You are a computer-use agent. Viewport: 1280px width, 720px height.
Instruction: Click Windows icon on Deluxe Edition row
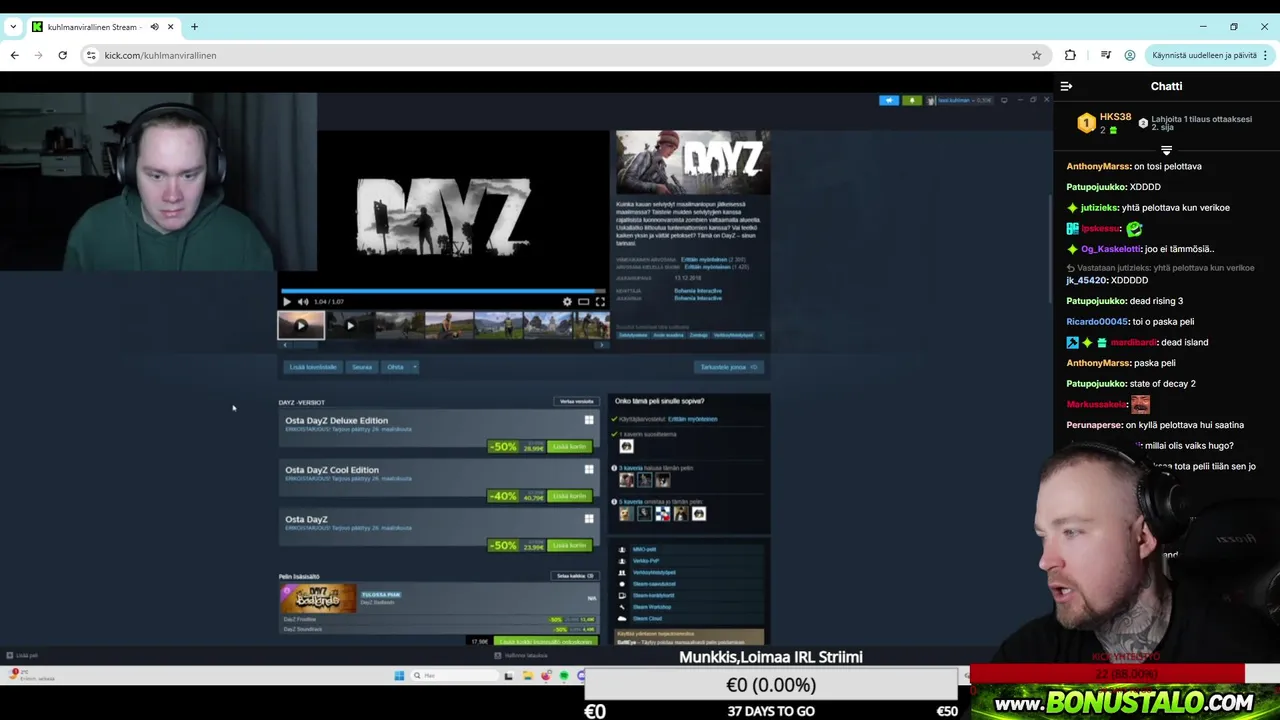coord(589,420)
